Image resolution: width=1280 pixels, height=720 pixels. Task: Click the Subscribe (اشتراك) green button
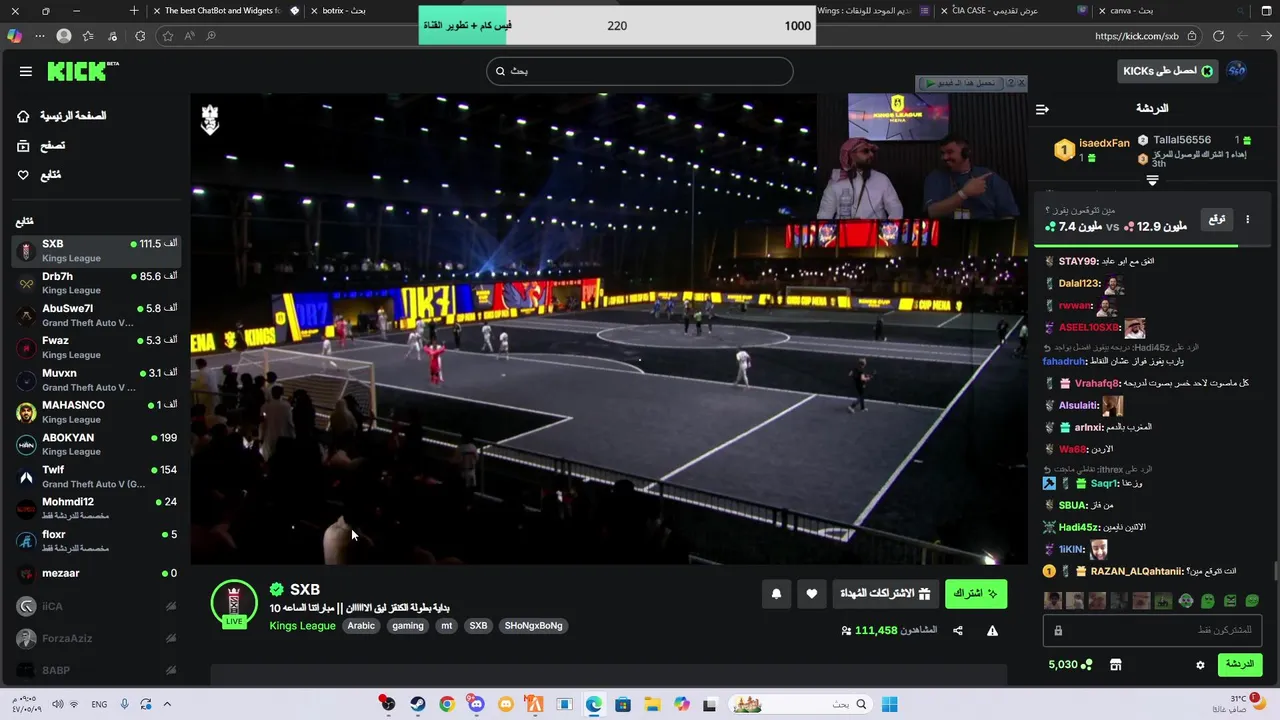[x=975, y=594]
